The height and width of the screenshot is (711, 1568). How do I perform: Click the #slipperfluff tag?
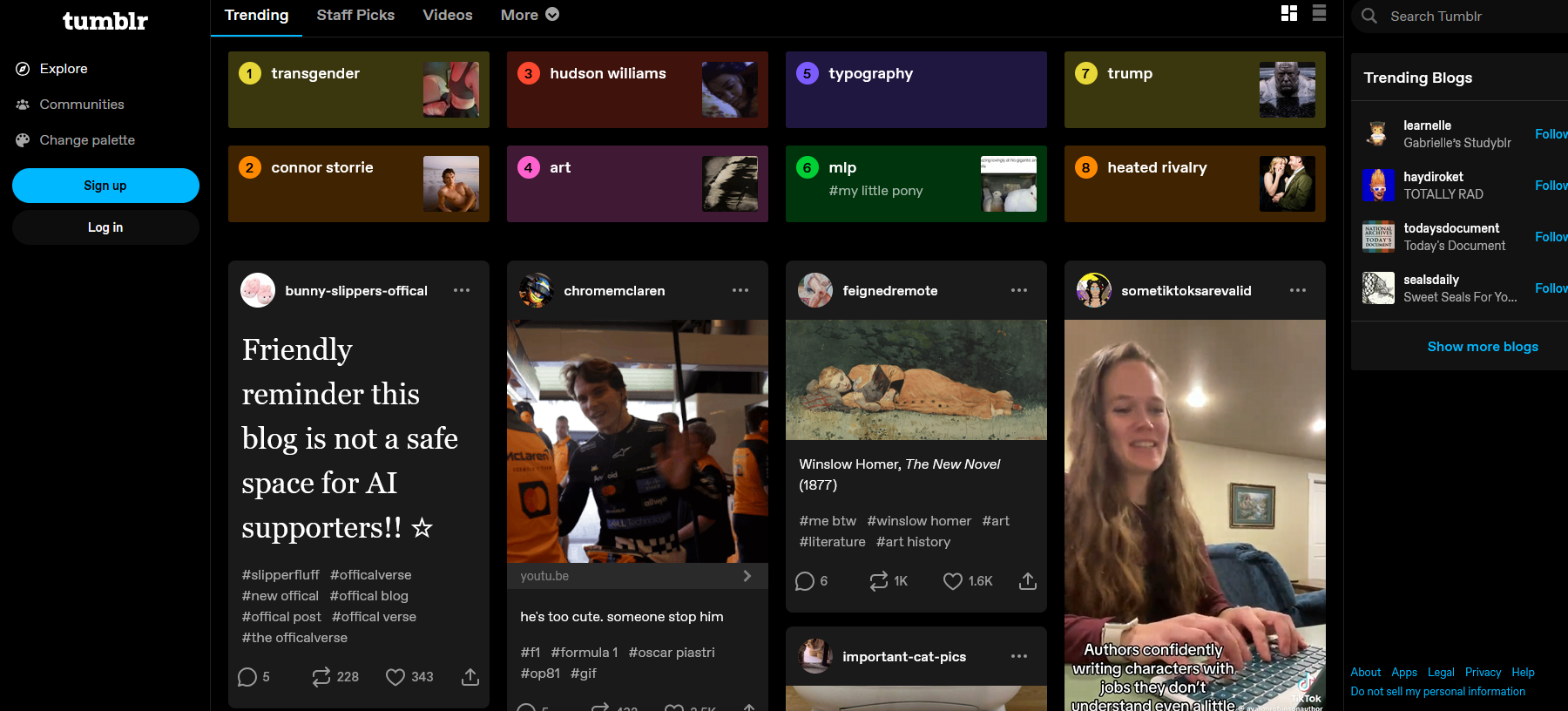[x=280, y=575]
